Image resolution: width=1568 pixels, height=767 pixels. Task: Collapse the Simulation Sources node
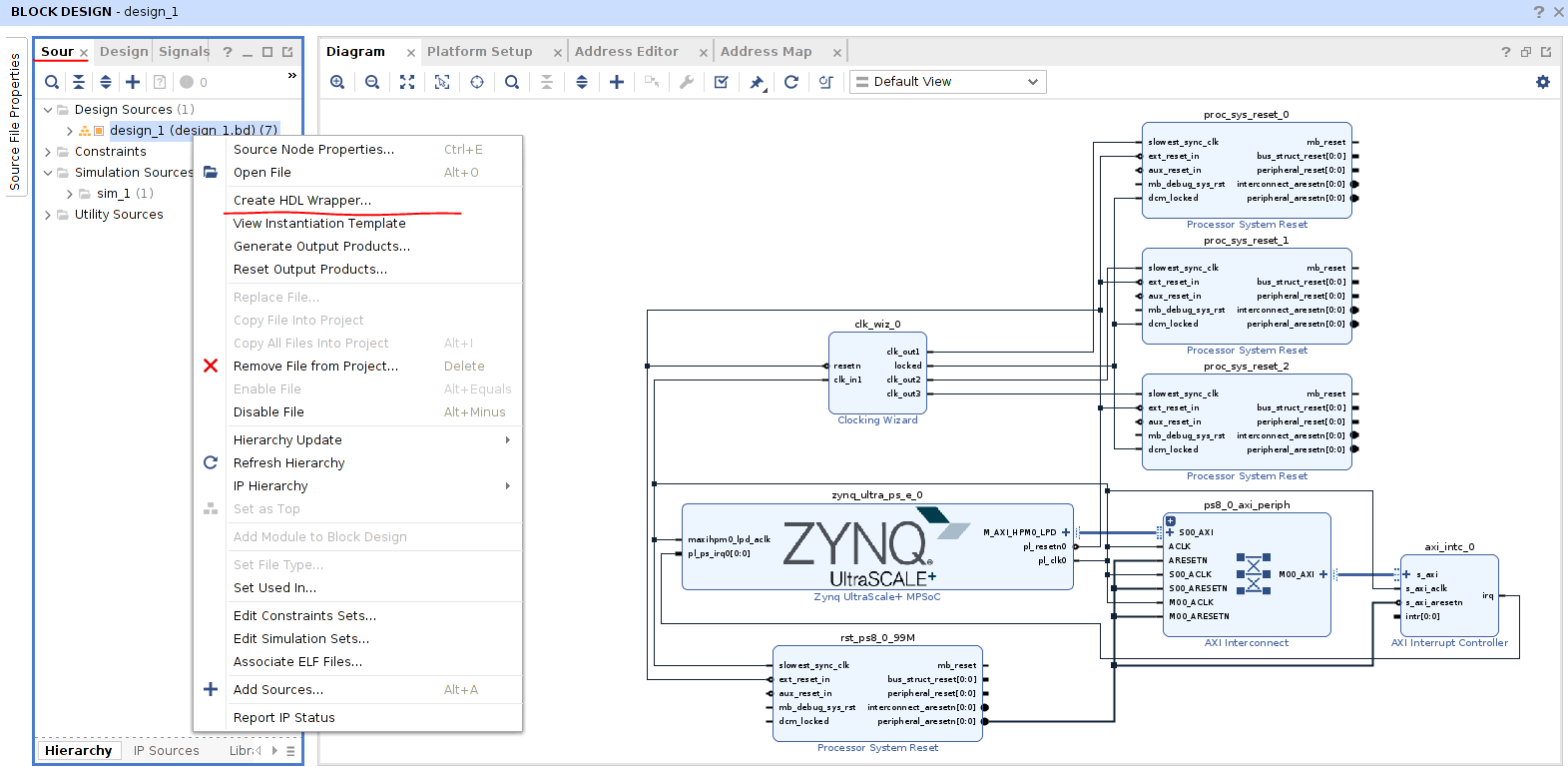[x=48, y=173]
